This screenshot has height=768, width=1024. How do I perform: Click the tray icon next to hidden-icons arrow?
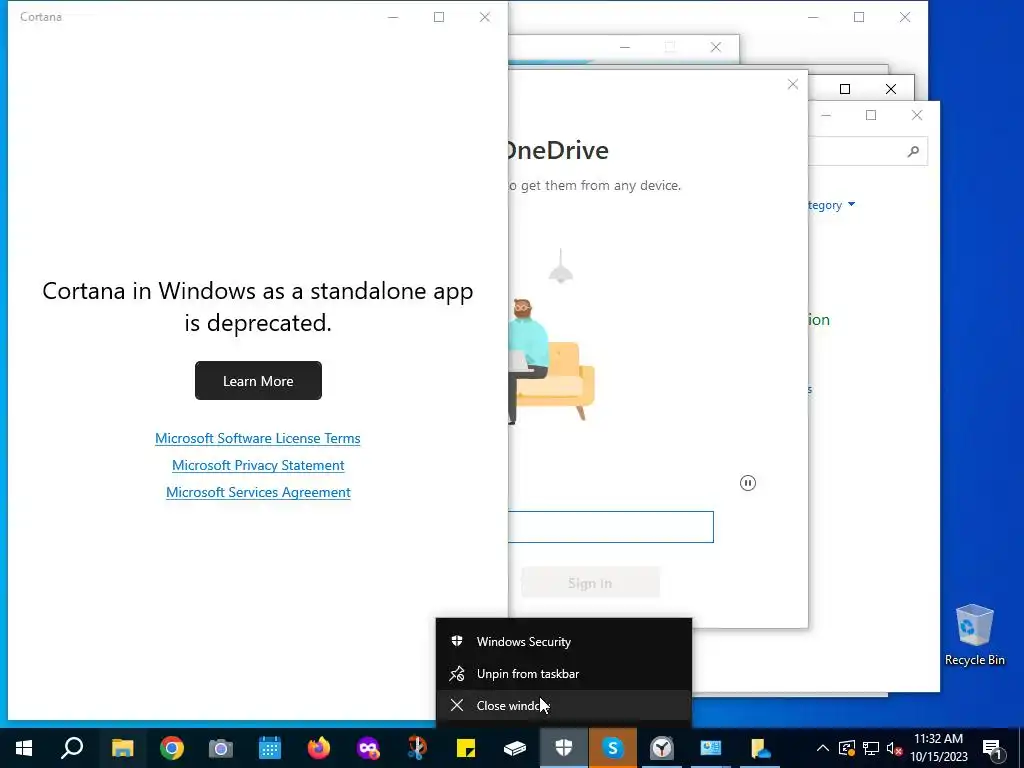click(x=846, y=748)
